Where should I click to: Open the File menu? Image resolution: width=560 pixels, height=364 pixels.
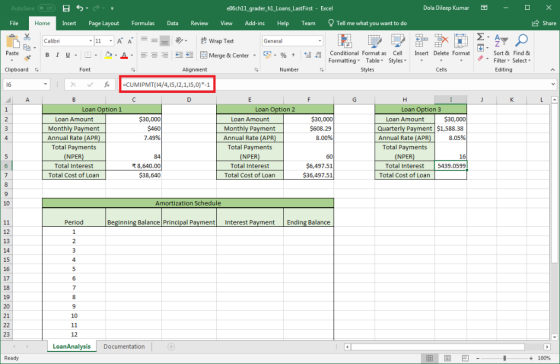point(14,23)
